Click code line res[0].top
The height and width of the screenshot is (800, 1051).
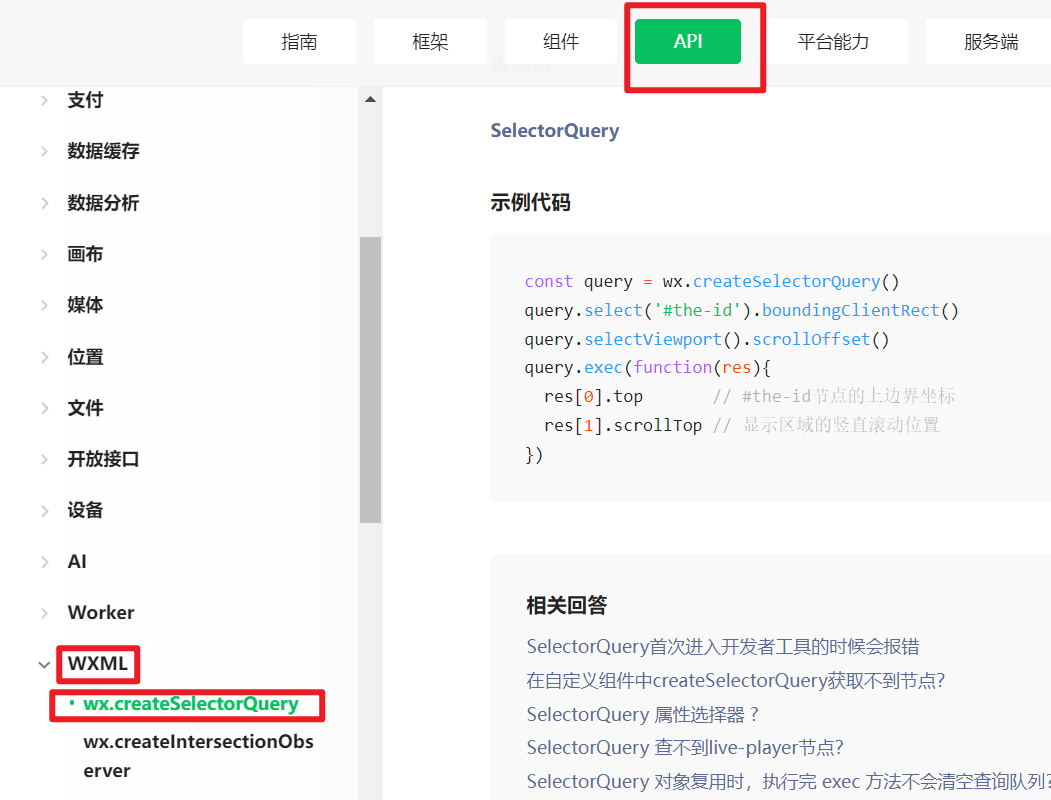tap(749, 397)
